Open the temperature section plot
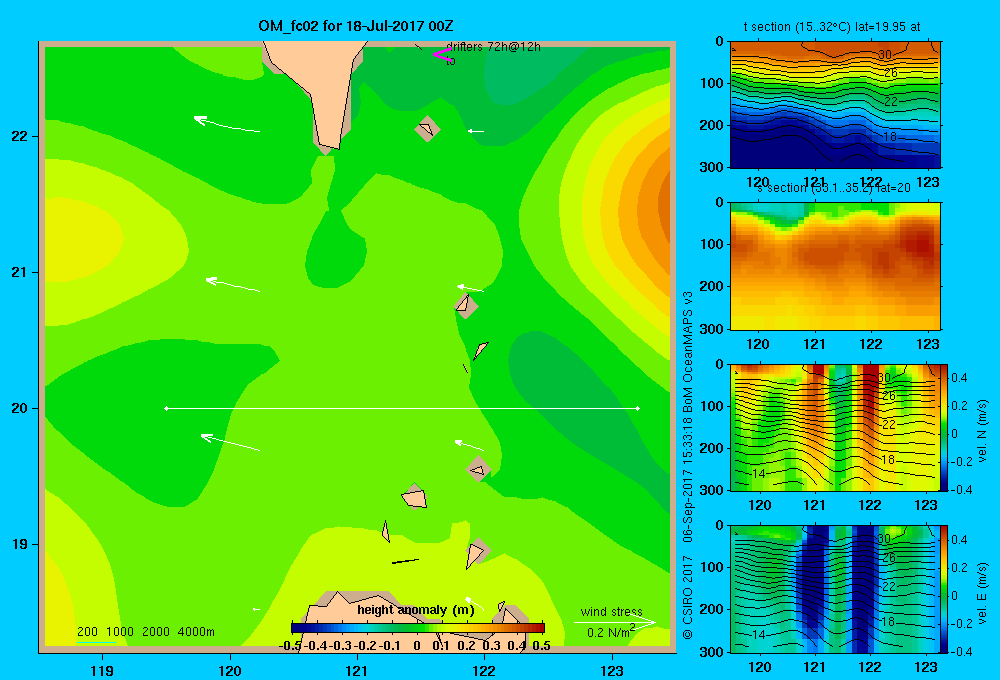Screen dimensions: 1000x680 (835, 104)
